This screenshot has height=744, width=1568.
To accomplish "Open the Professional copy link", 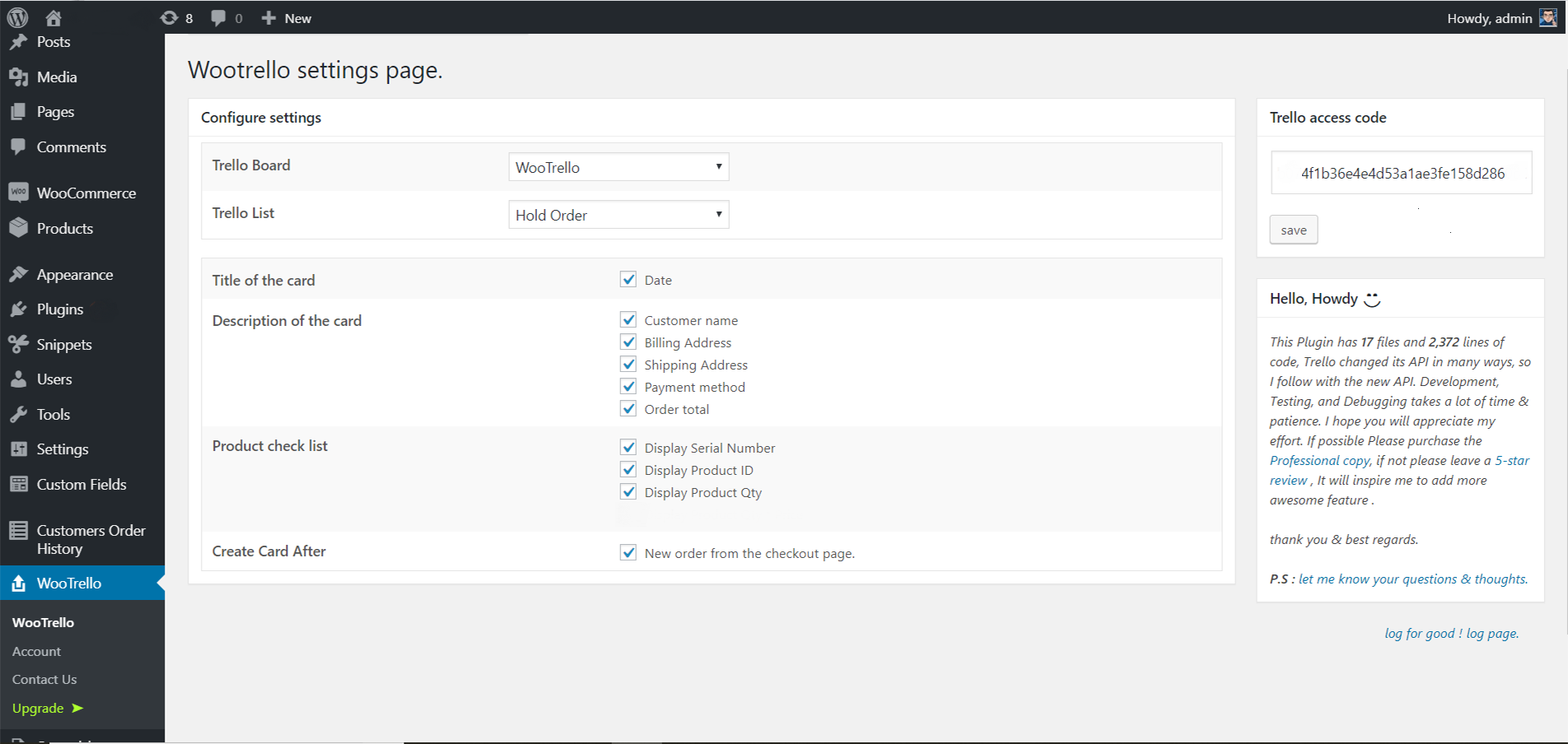I will [x=1320, y=460].
